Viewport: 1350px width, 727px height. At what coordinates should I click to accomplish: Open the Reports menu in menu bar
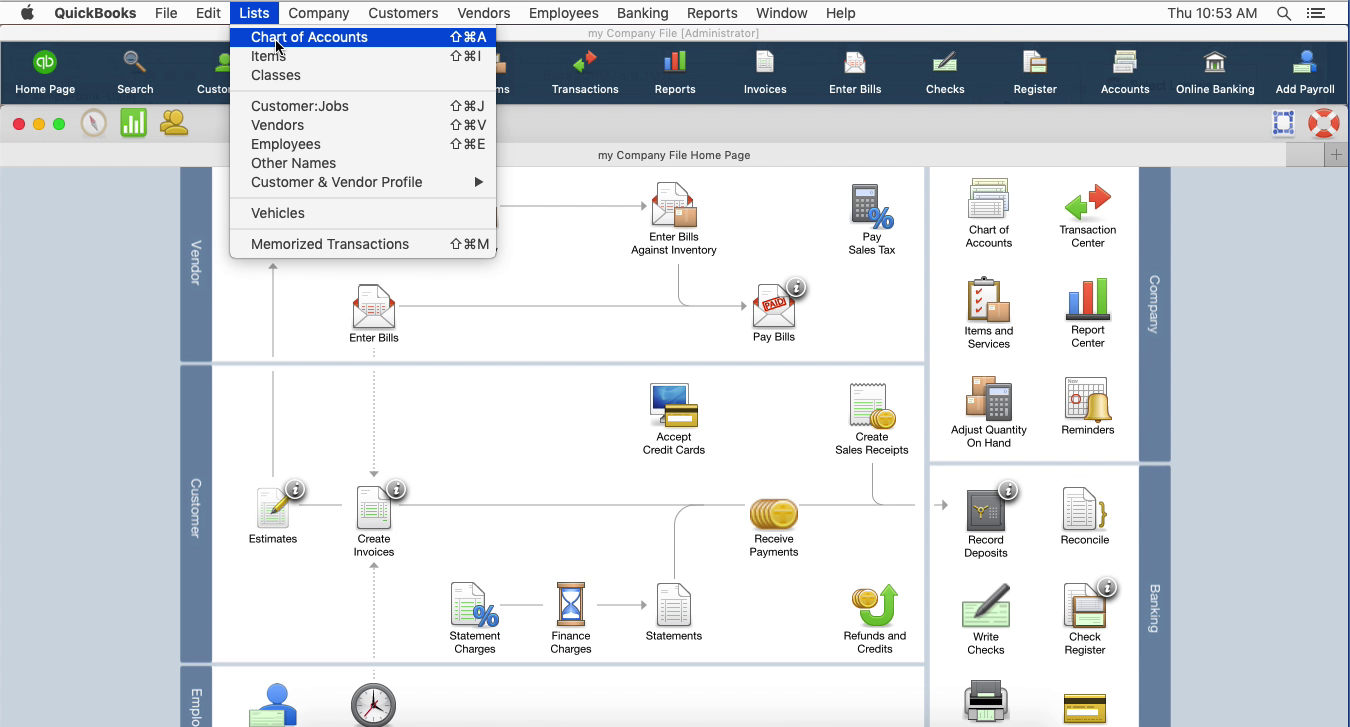pyautogui.click(x=712, y=13)
